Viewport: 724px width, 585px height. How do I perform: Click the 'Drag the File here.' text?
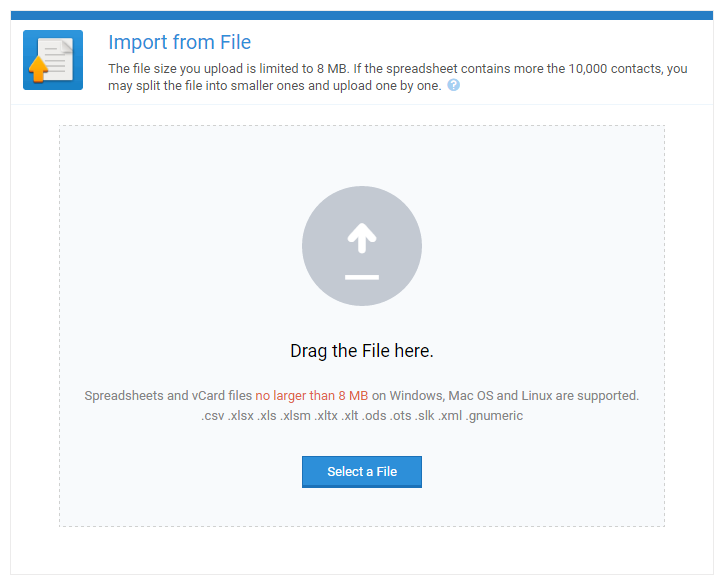[362, 351]
